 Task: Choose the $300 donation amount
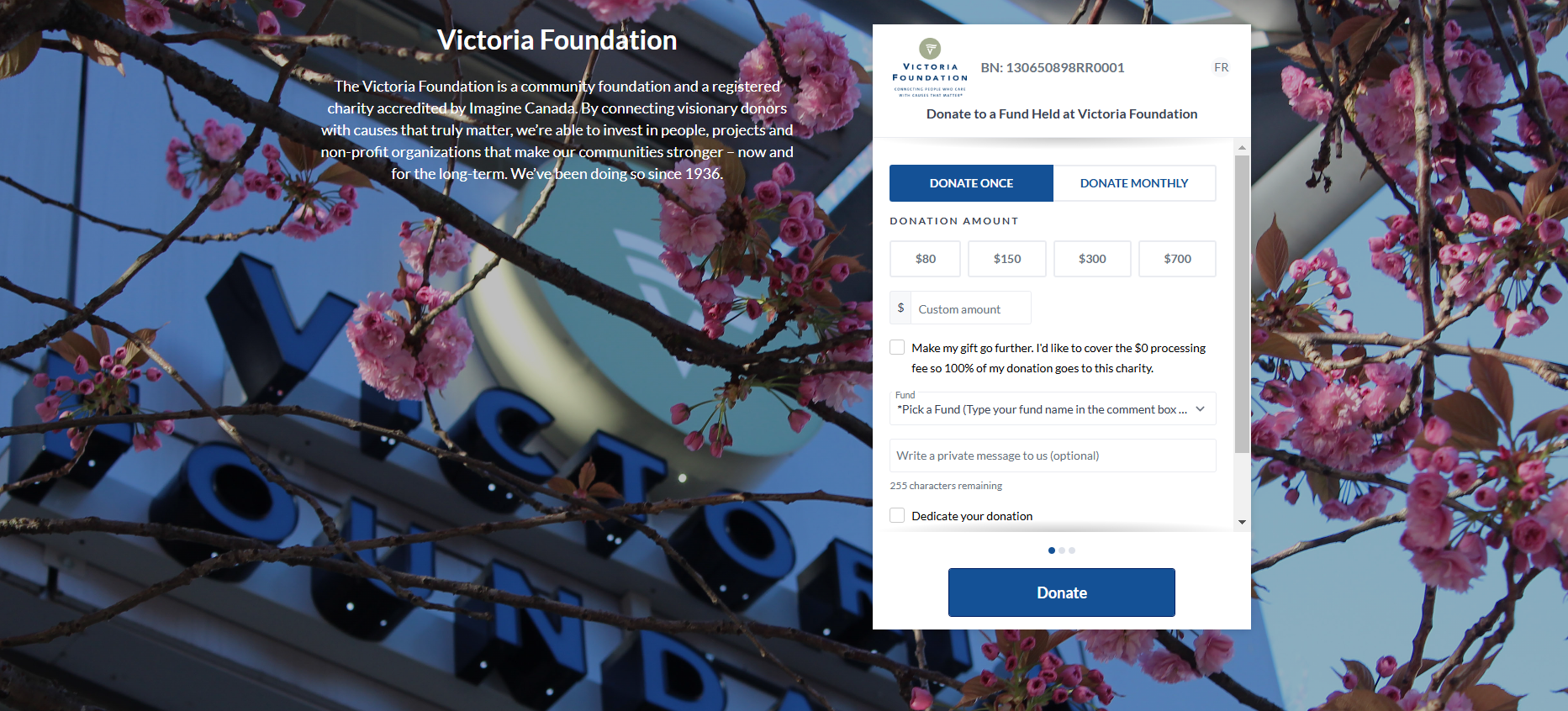(1092, 259)
